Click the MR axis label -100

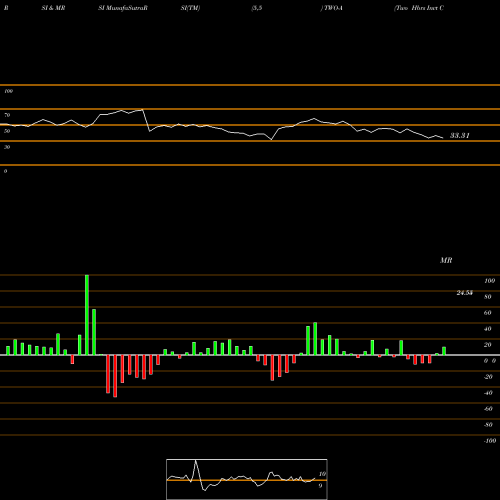pos(490,441)
